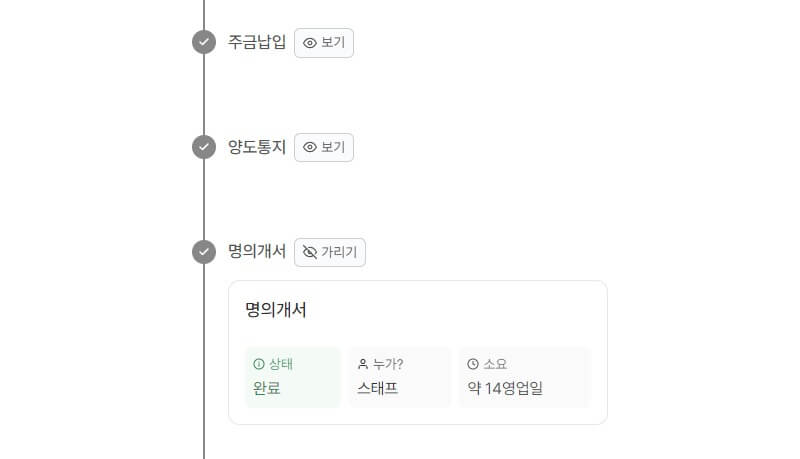Click the clock icon beside 소요
The height and width of the screenshot is (459, 800).
pyautogui.click(x=473, y=364)
